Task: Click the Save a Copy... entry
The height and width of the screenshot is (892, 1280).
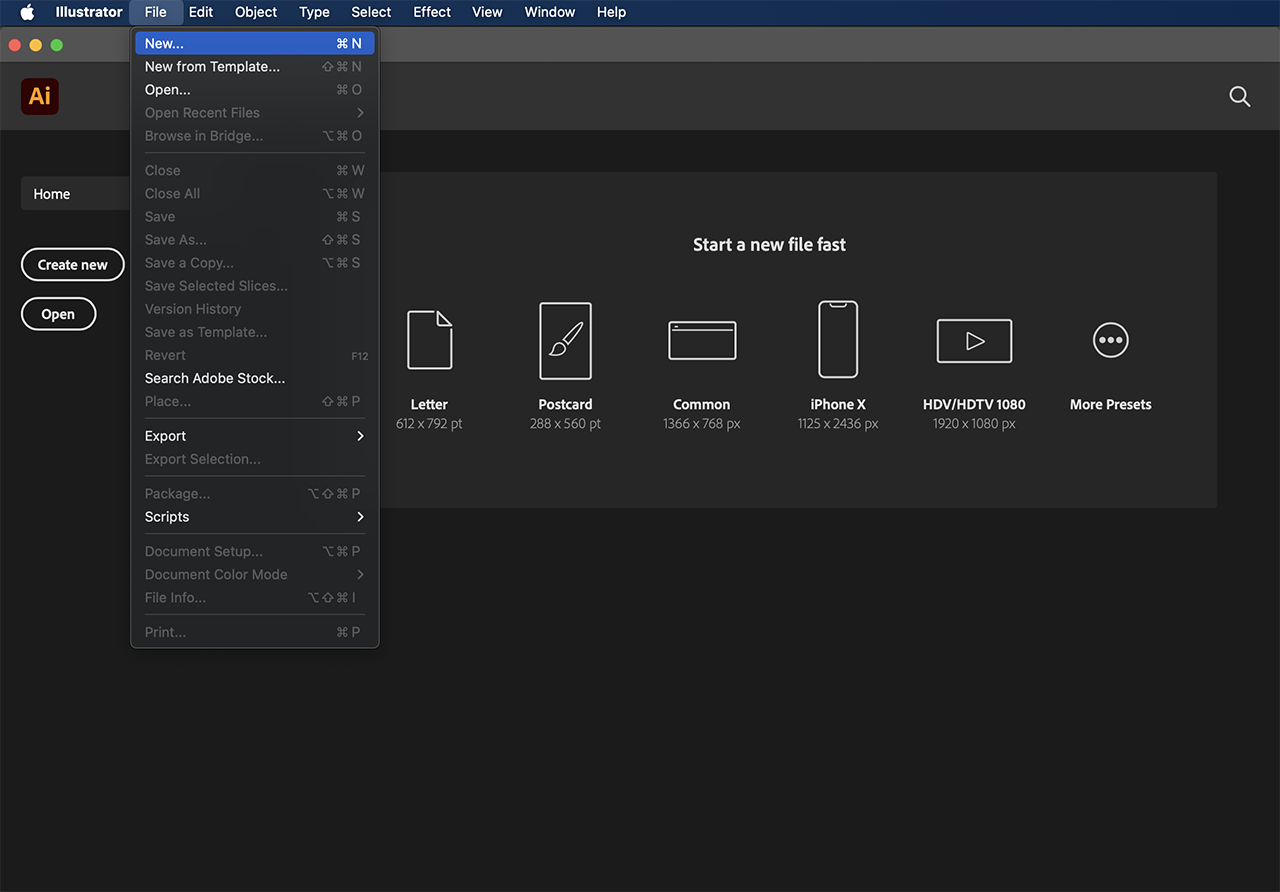Action: (x=255, y=263)
